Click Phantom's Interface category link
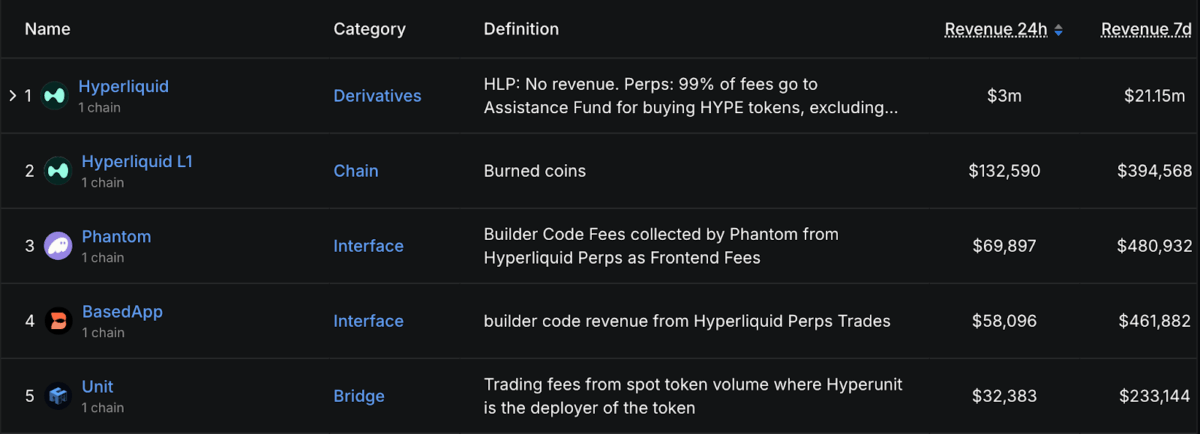Screen dimensions: 1200x434 [x=368, y=246]
